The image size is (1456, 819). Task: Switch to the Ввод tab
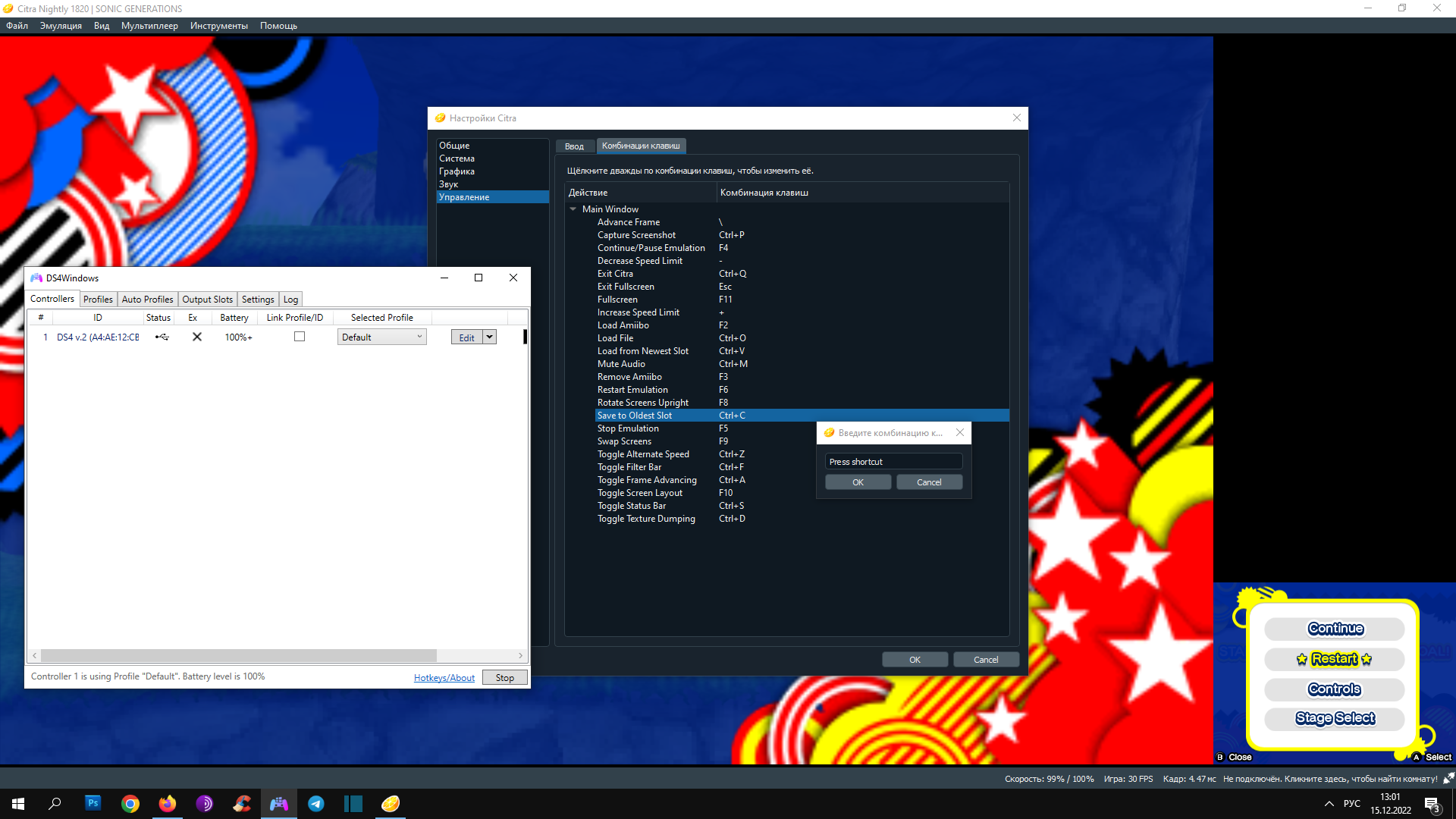coord(574,146)
